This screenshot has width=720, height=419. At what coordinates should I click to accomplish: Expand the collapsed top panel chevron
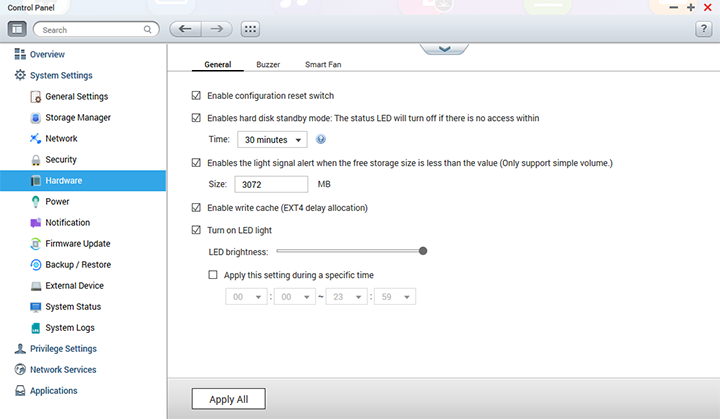(x=445, y=48)
